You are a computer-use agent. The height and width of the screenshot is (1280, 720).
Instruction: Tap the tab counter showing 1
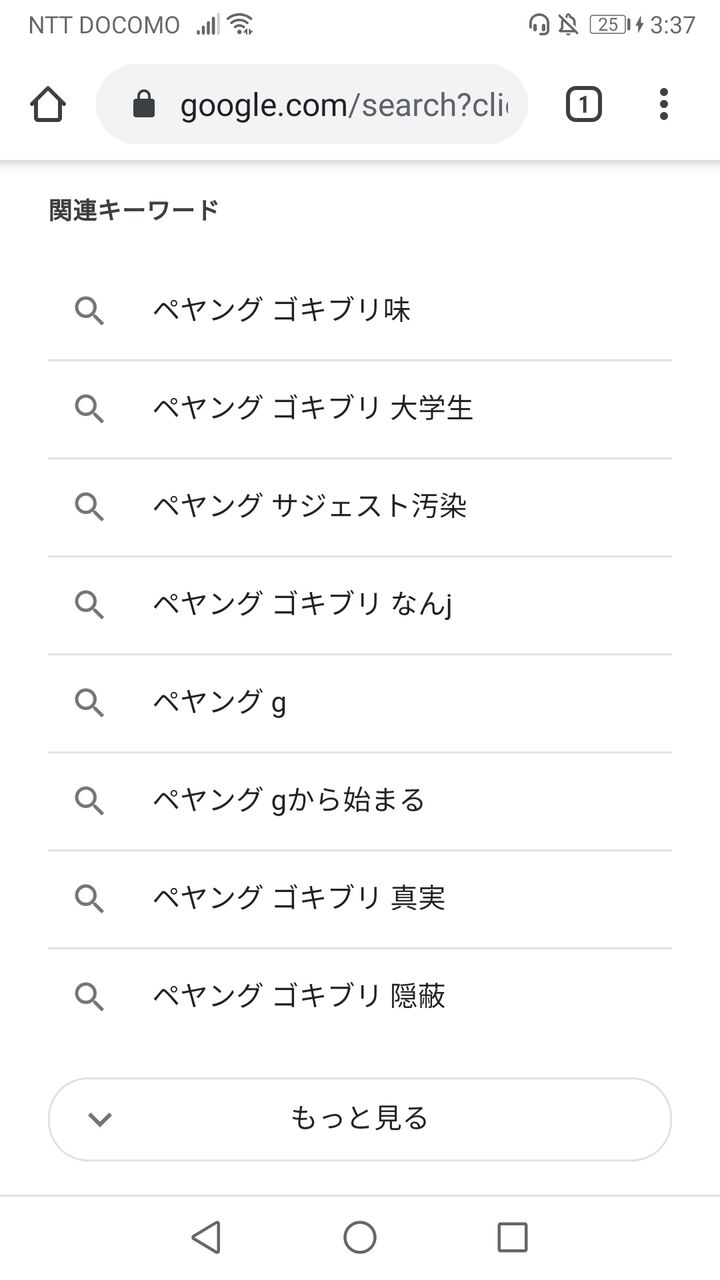[583, 104]
